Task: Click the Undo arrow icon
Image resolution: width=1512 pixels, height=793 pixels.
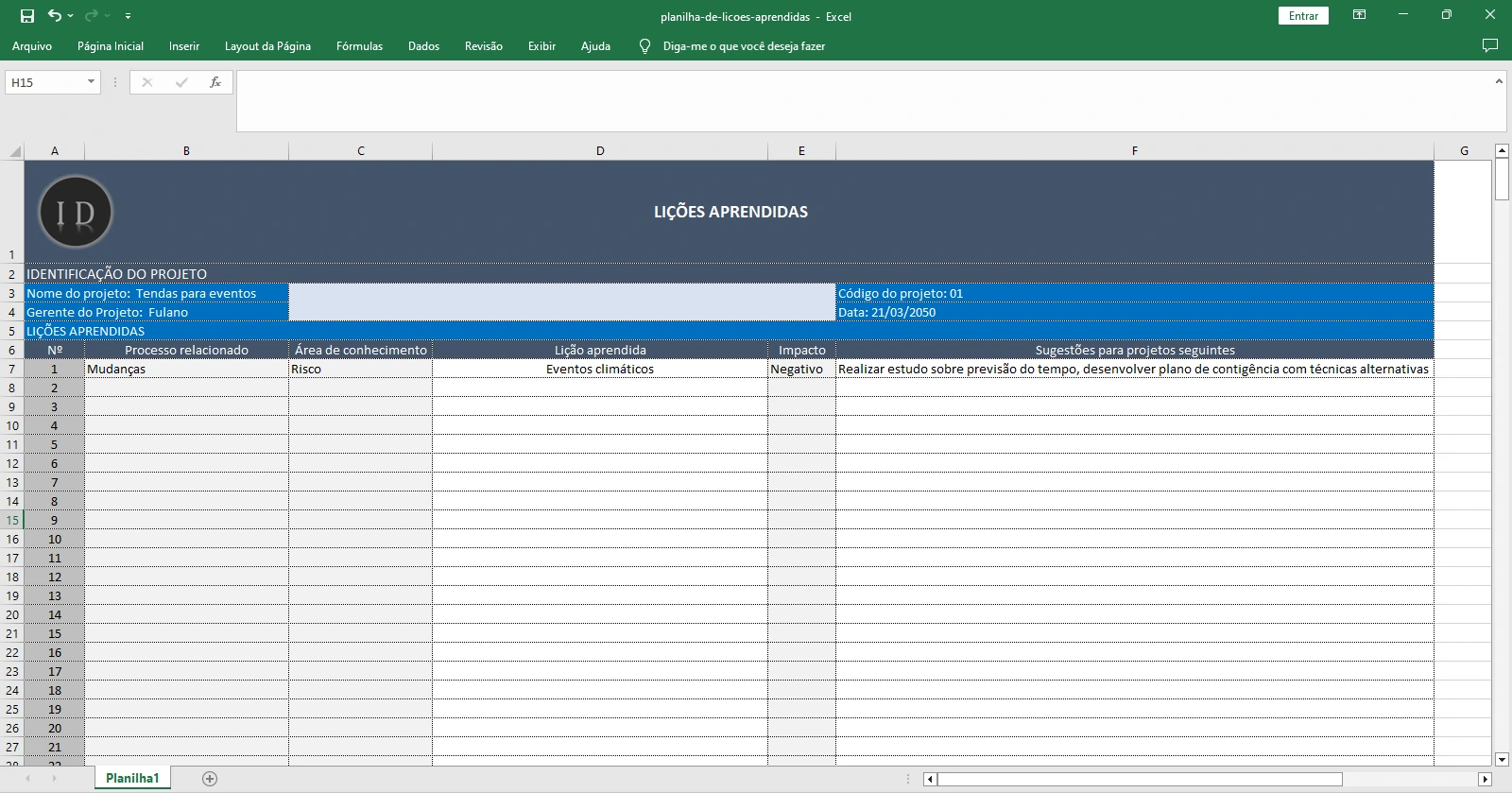Action: (x=55, y=16)
